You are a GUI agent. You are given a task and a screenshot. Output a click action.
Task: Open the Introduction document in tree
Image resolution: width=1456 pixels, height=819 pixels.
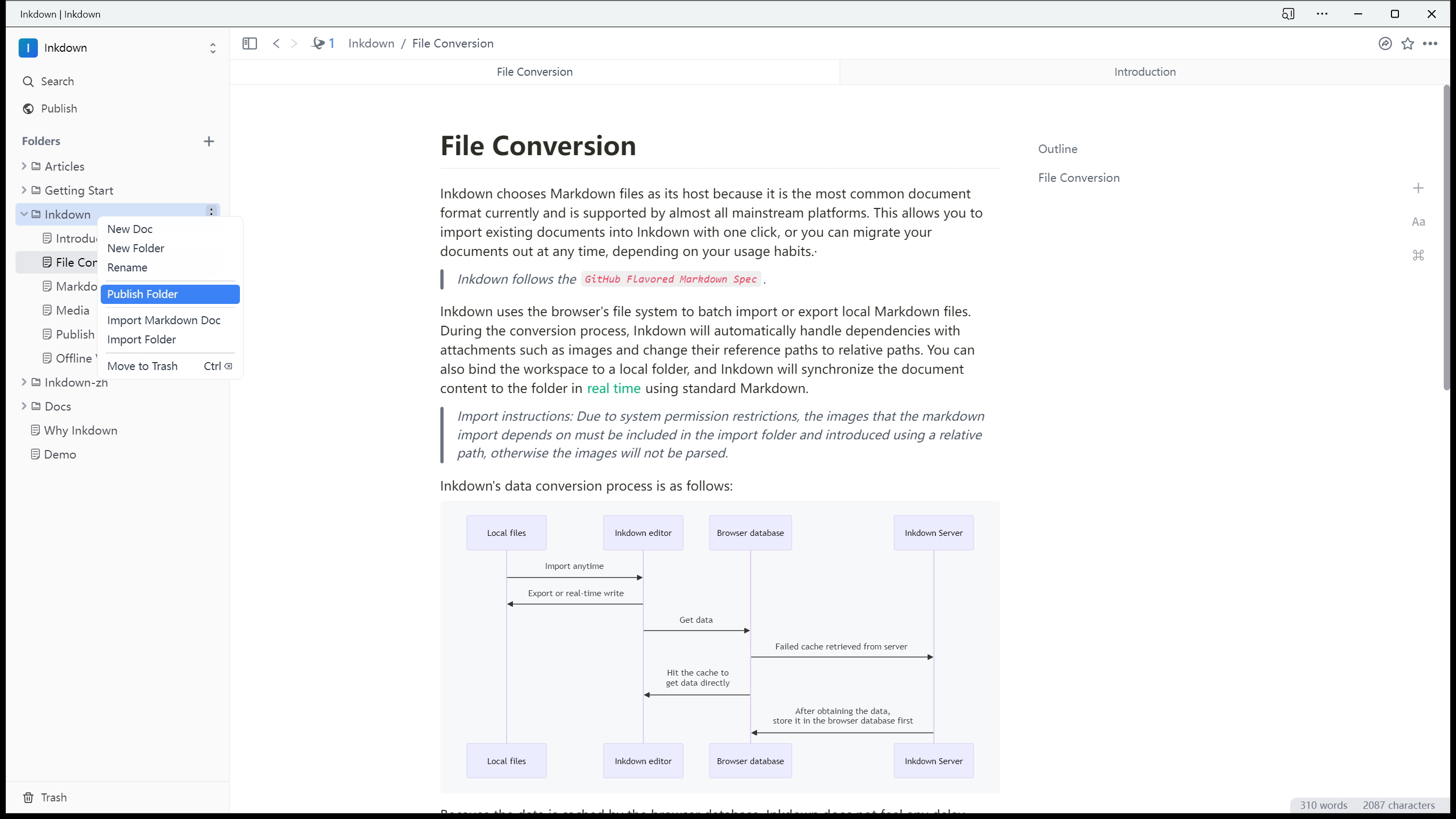coord(70,238)
